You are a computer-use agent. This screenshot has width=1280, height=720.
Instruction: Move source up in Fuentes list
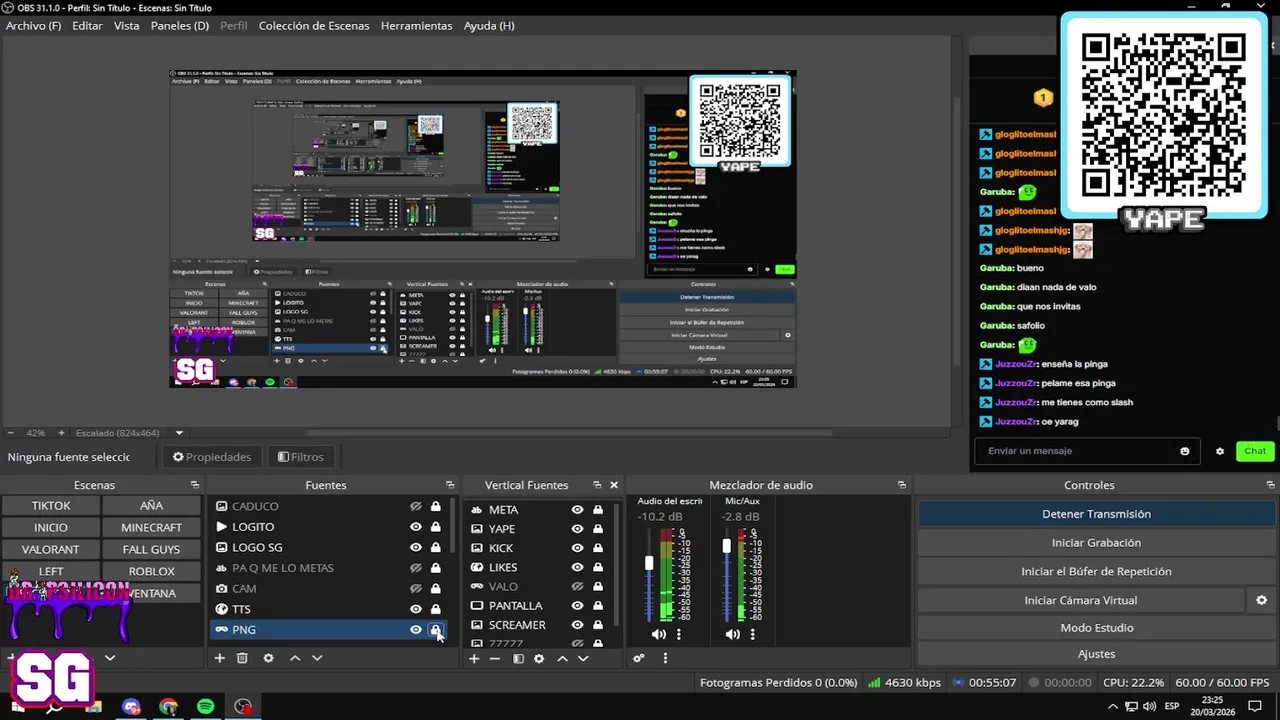pyautogui.click(x=295, y=658)
